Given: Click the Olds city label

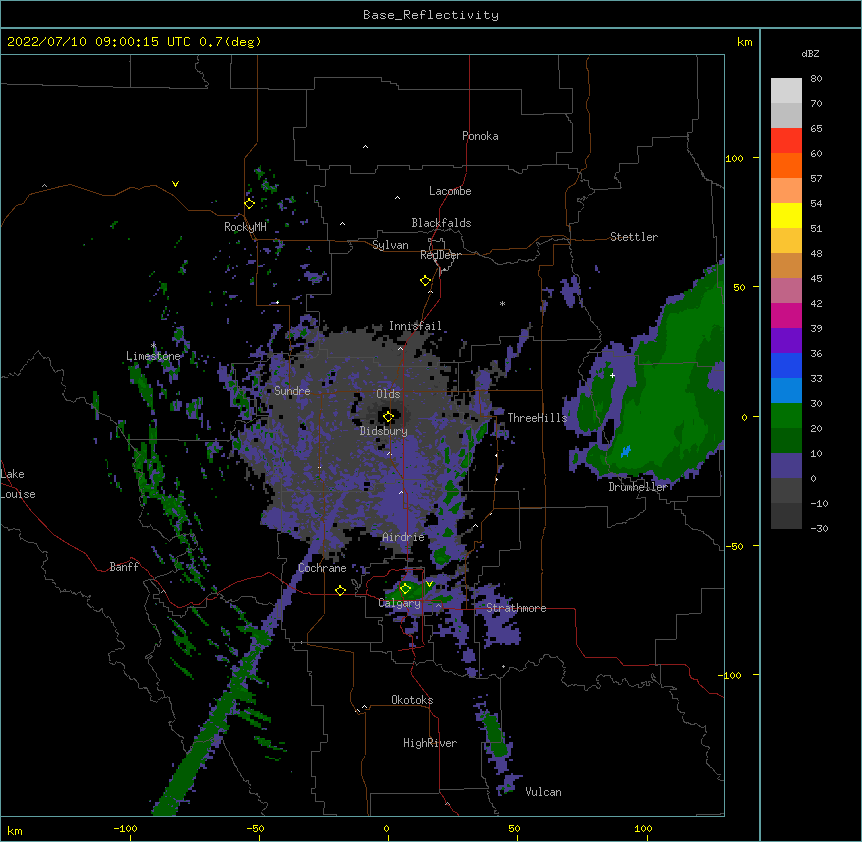Looking at the screenshot, I should coord(388,394).
